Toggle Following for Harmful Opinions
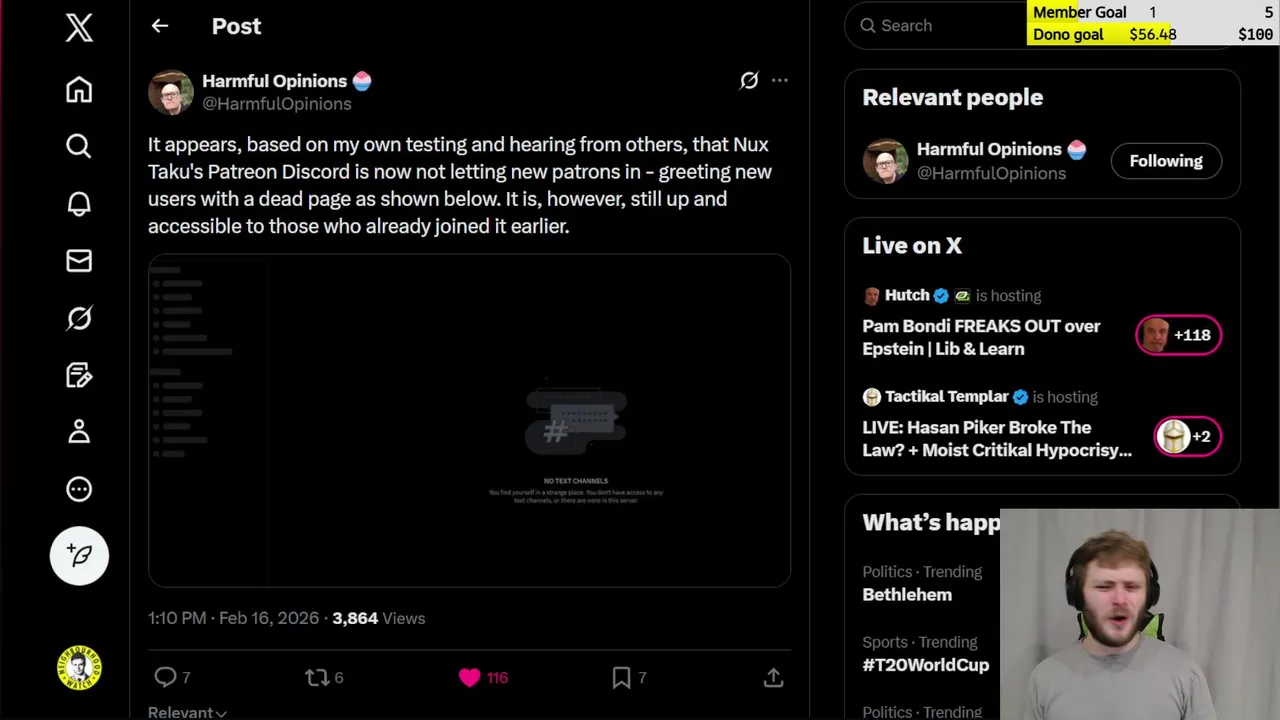This screenshot has width=1280, height=720. tap(1165, 161)
